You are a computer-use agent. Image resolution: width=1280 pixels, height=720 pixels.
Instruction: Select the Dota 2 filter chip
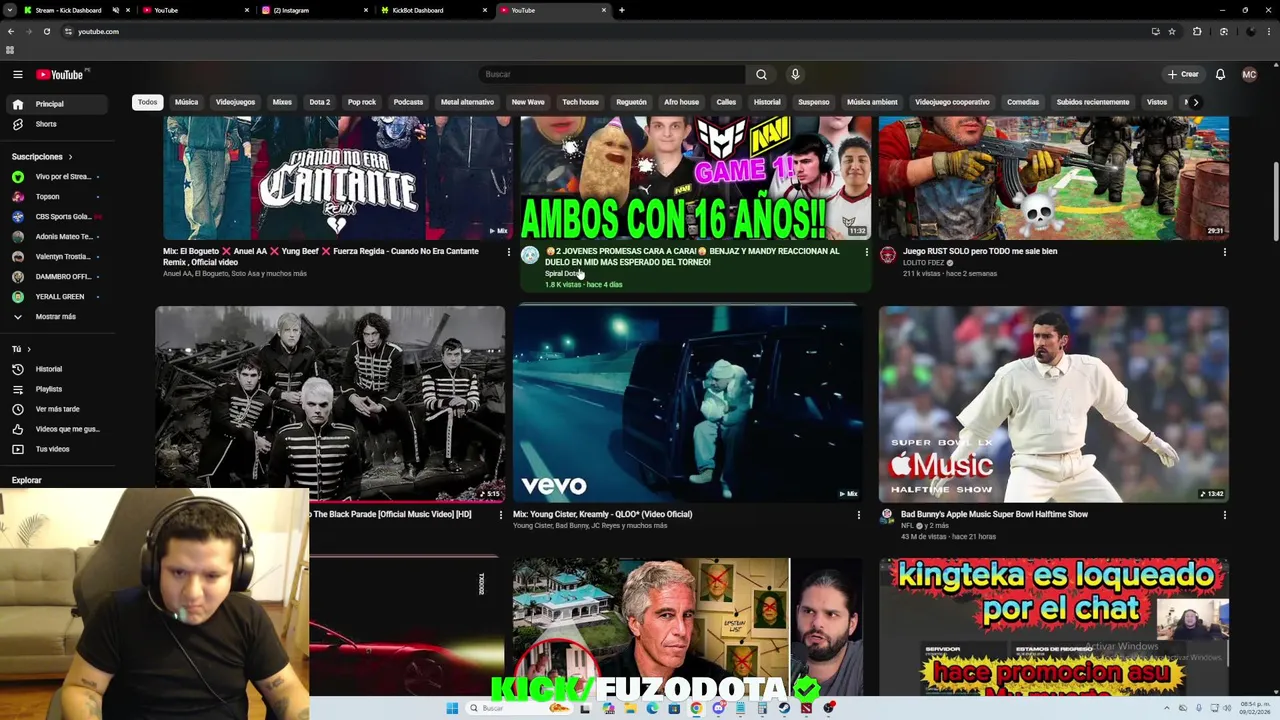point(320,102)
